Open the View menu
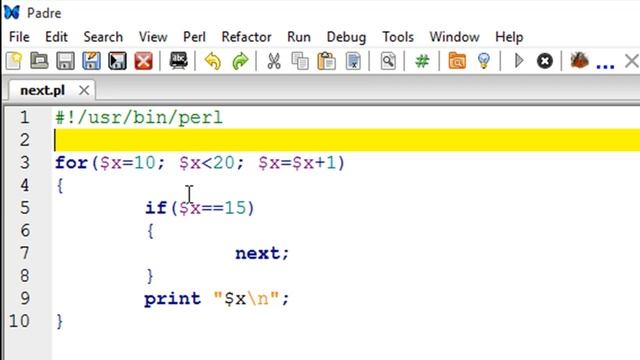The height and width of the screenshot is (360, 640). tap(153, 37)
